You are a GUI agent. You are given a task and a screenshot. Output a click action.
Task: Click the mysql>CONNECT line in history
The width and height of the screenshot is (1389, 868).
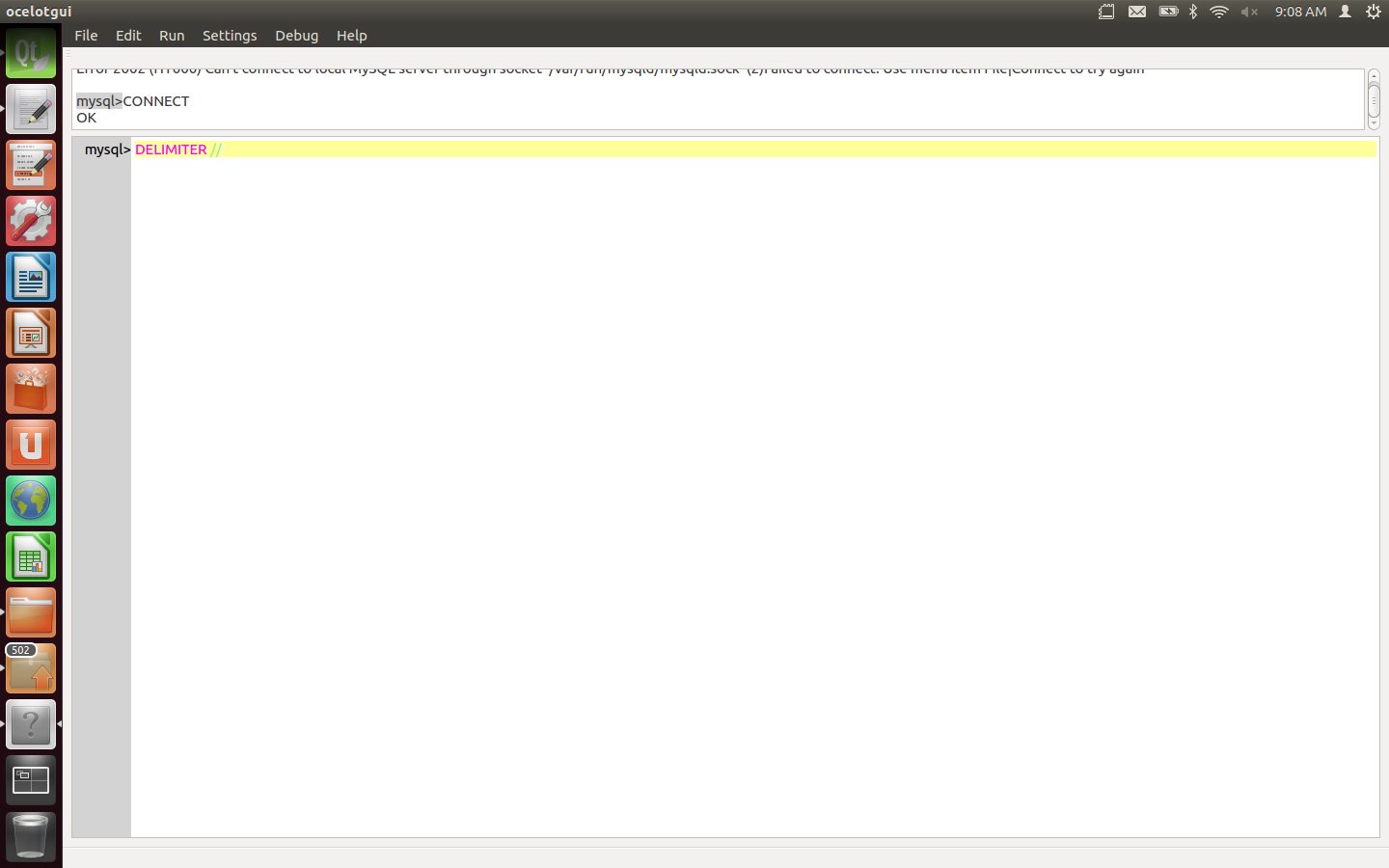coord(133,101)
